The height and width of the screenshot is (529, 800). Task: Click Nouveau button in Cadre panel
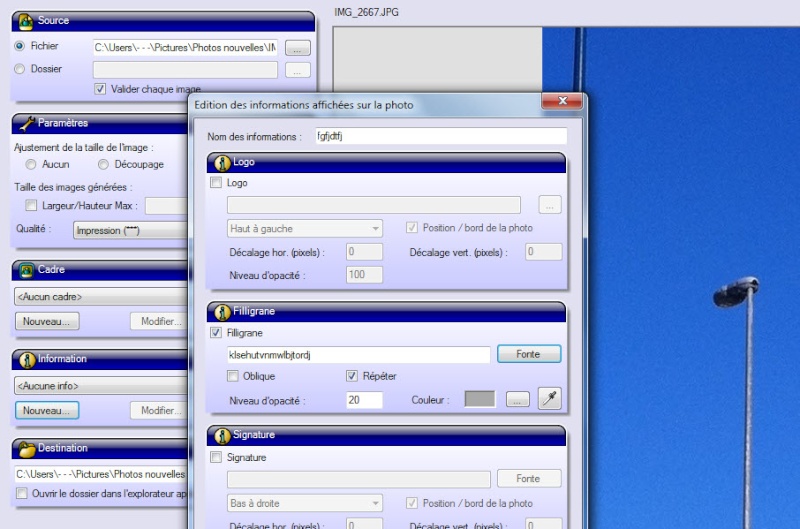point(46,321)
